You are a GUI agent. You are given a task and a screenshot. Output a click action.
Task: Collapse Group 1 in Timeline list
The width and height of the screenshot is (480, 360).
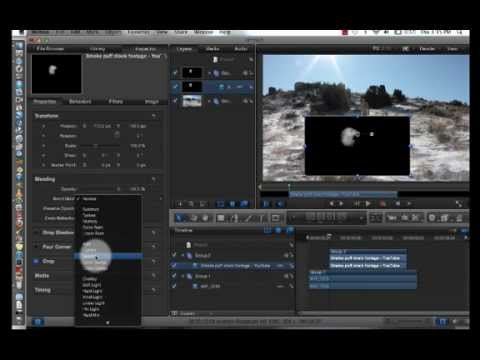[183, 276]
